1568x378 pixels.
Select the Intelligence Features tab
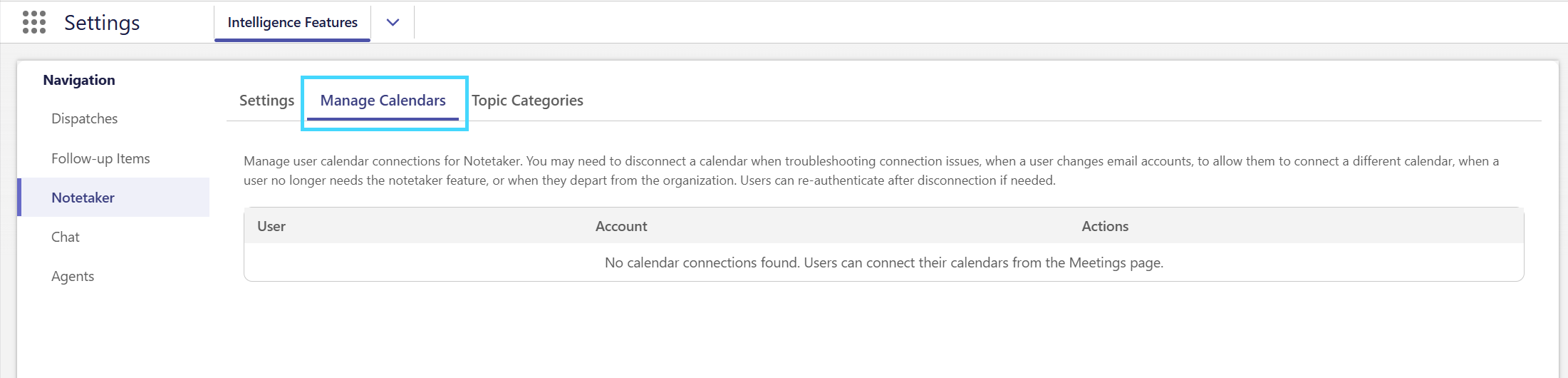click(292, 22)
